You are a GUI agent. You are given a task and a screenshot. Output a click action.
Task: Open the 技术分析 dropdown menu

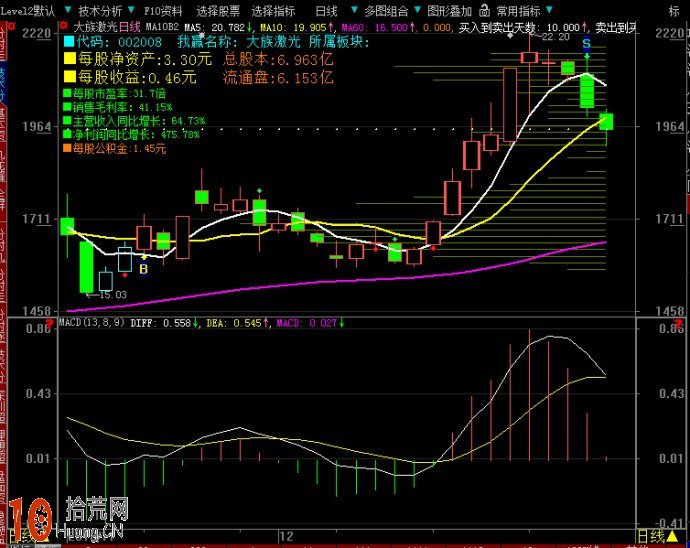[x=102, y=10]
